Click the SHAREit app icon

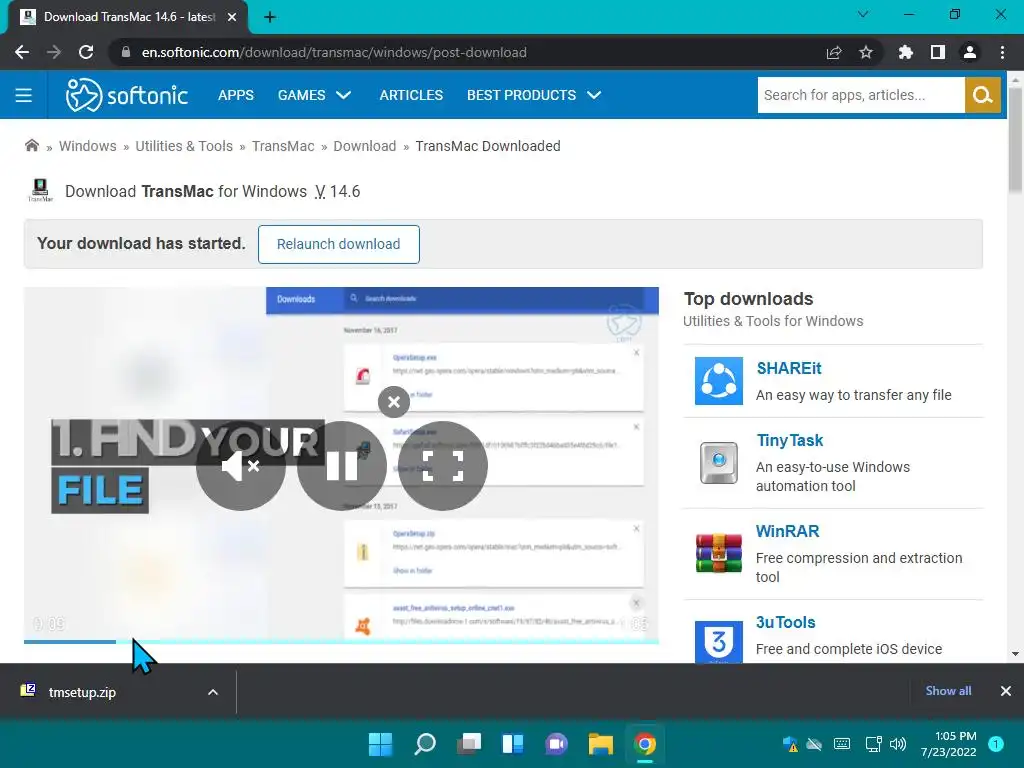pos(718,381)
